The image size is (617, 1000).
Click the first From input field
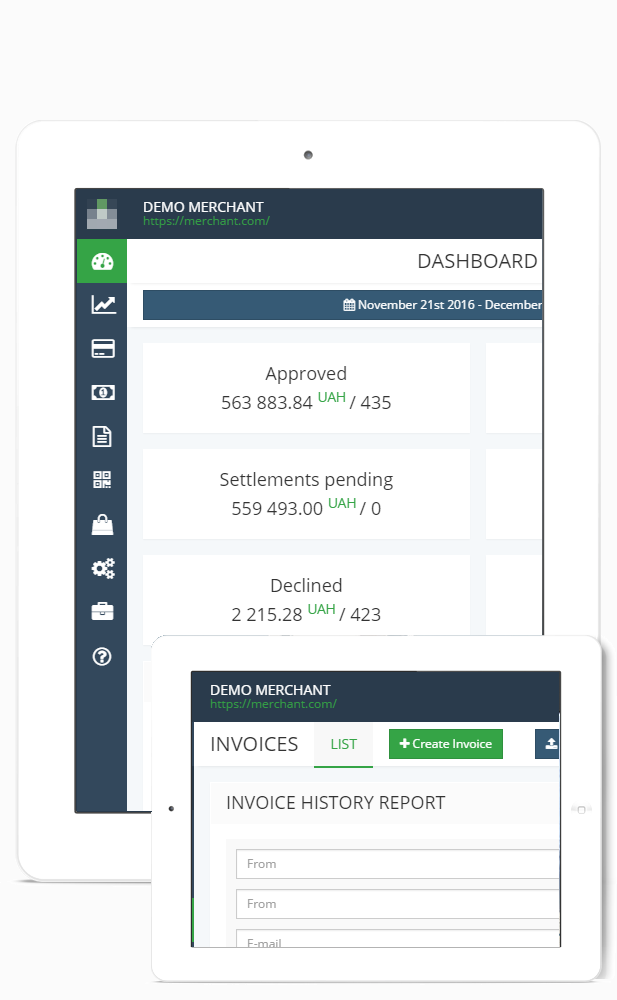tap(397, 864)
